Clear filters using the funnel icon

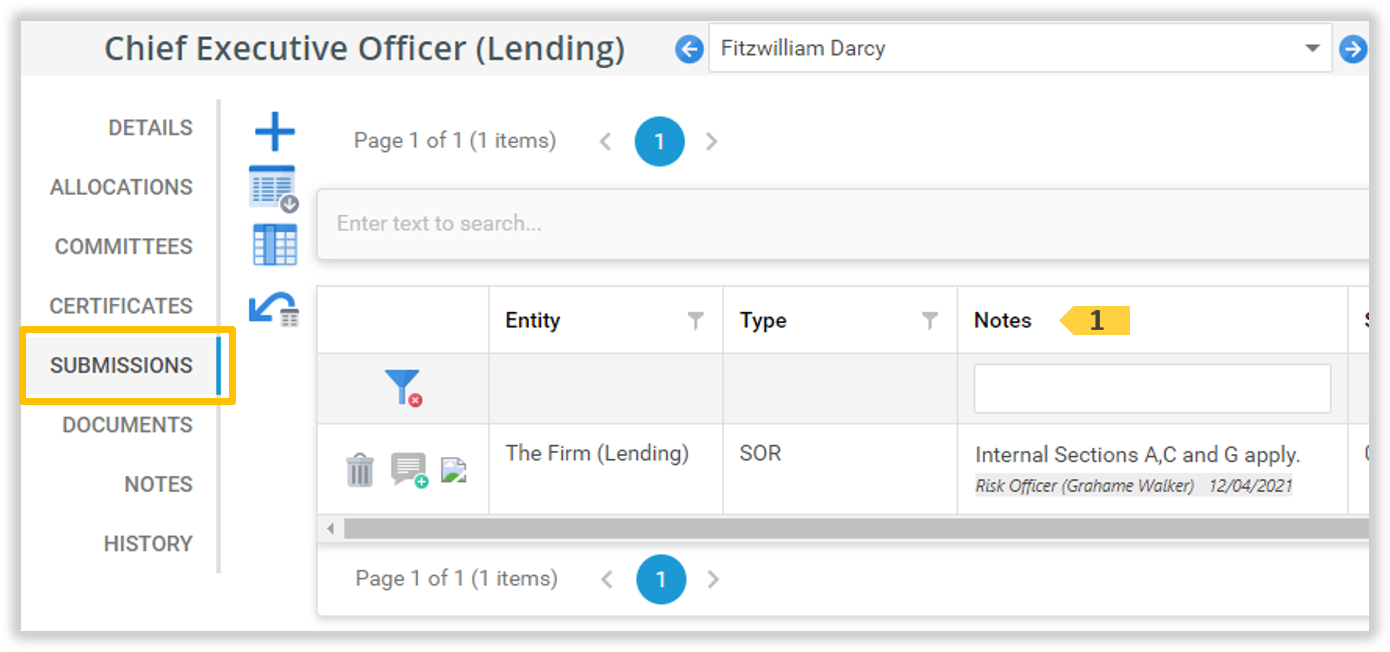coord(403,387)
